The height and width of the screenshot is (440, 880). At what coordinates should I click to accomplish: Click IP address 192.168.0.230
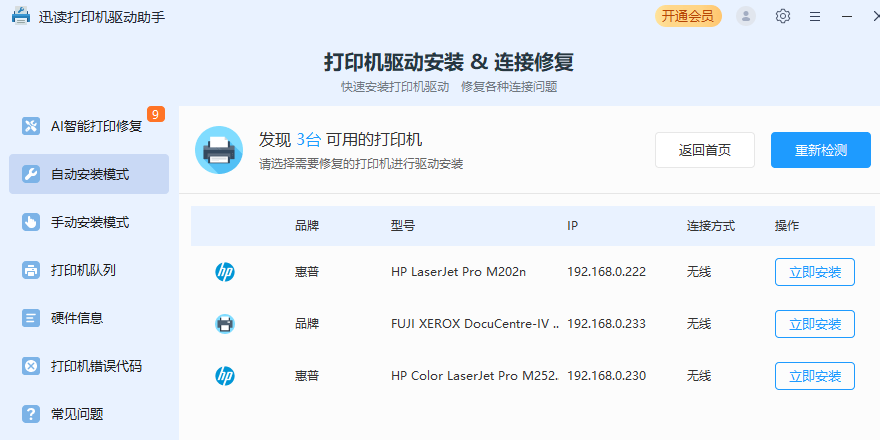(607, 375)
